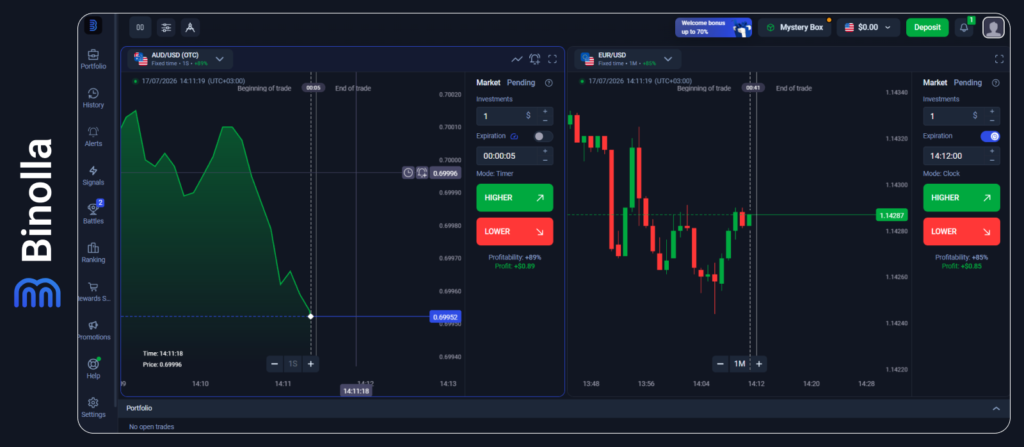The image size is (1024, 447).
Task: Click help icon next to EUR/USD Pending tab
Action: (x=995, y=83)
